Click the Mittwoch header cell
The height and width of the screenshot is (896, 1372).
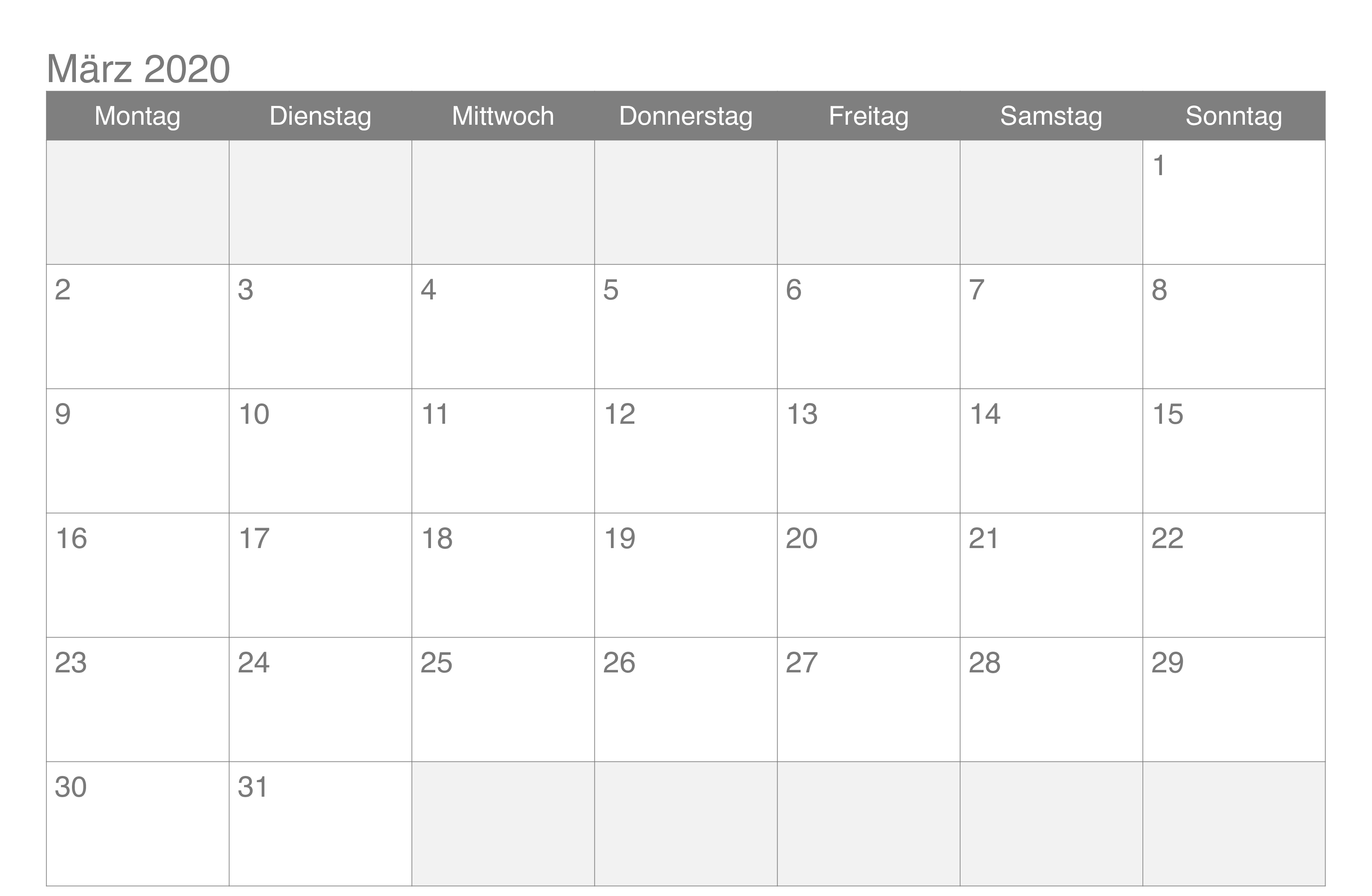(x=503, y=116)
